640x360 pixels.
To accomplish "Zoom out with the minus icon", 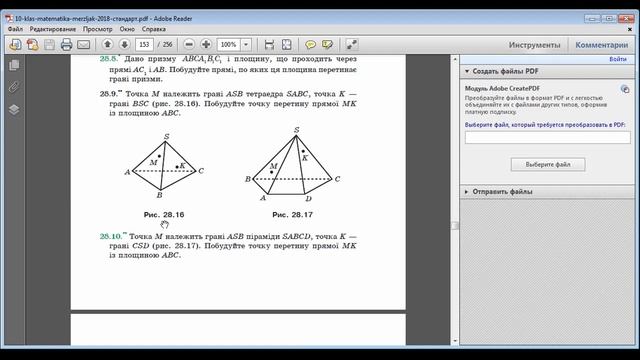I will tap(189, 44).
